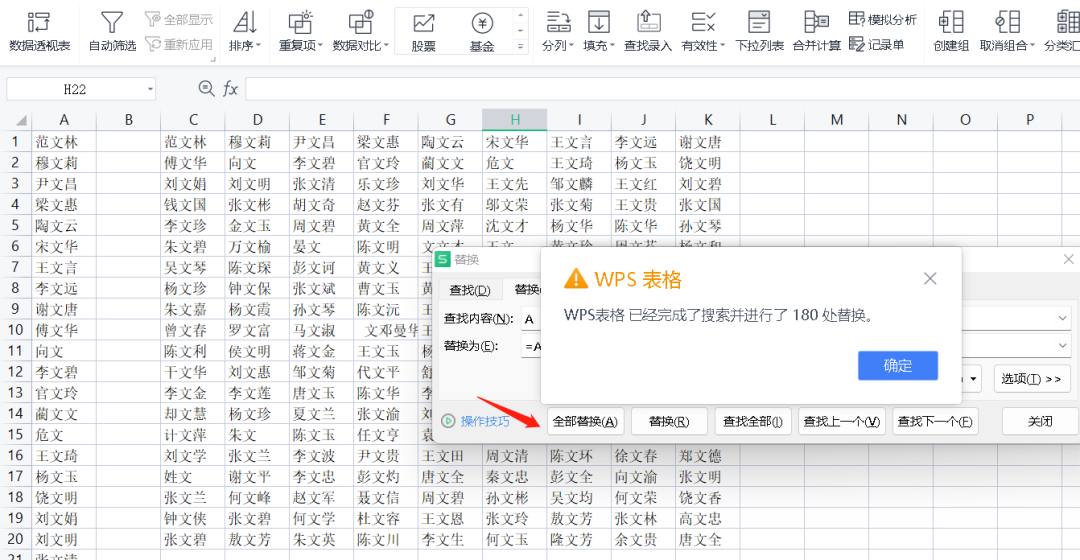
Task: Select column B header
Action: pos(128,120)
